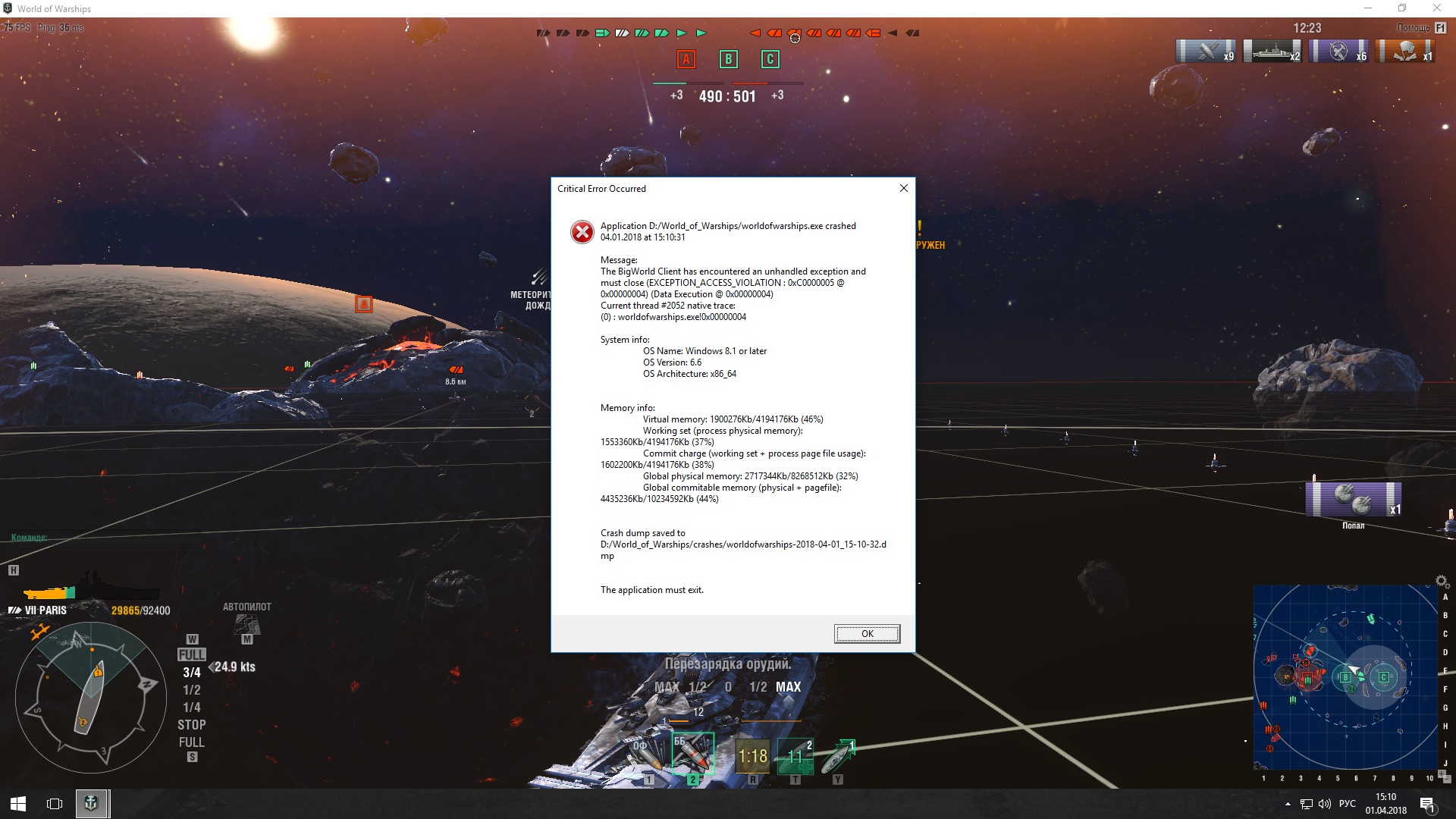This screenshot has width=1456, height=819.
Task: Click the H key hint icon
Action: [14, 570]
